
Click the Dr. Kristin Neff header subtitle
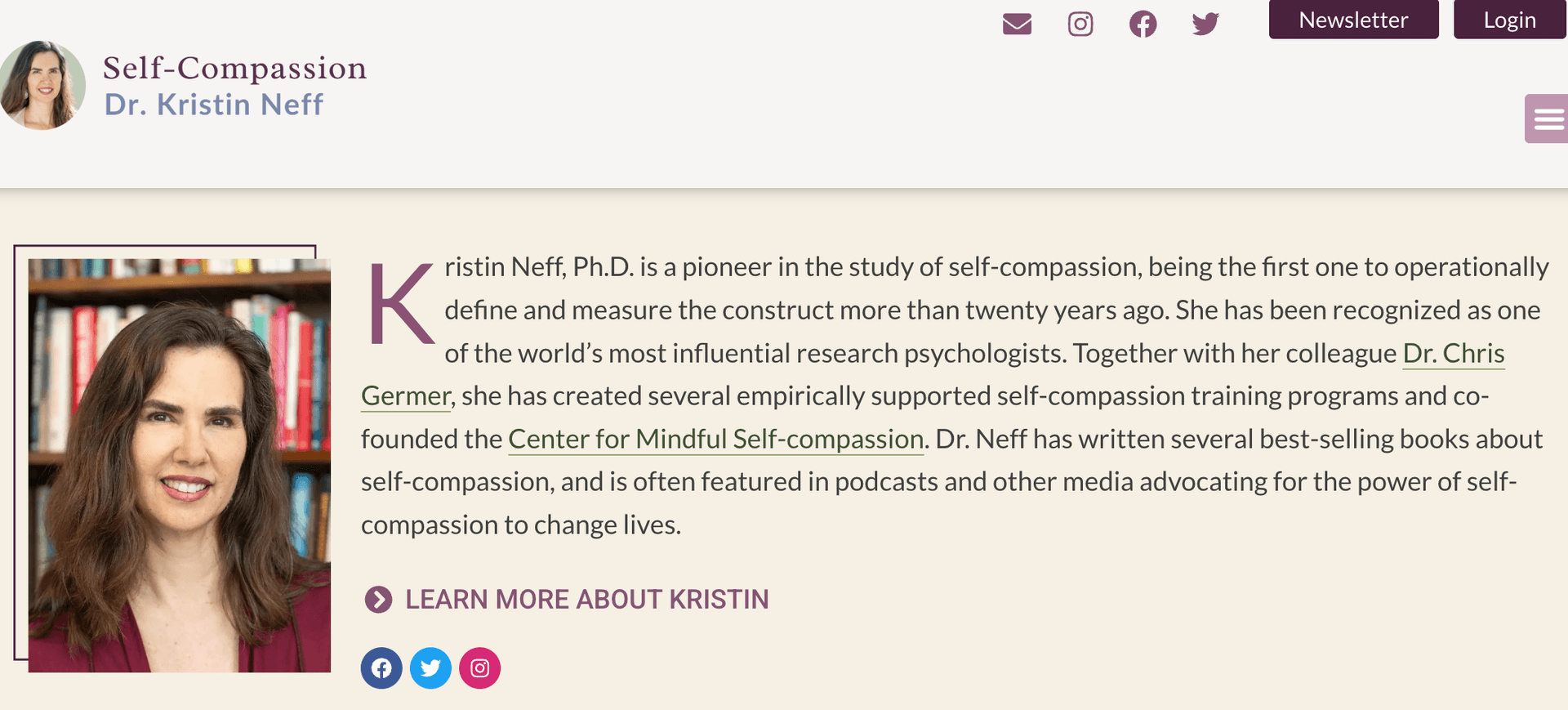(x=213, y=105)
